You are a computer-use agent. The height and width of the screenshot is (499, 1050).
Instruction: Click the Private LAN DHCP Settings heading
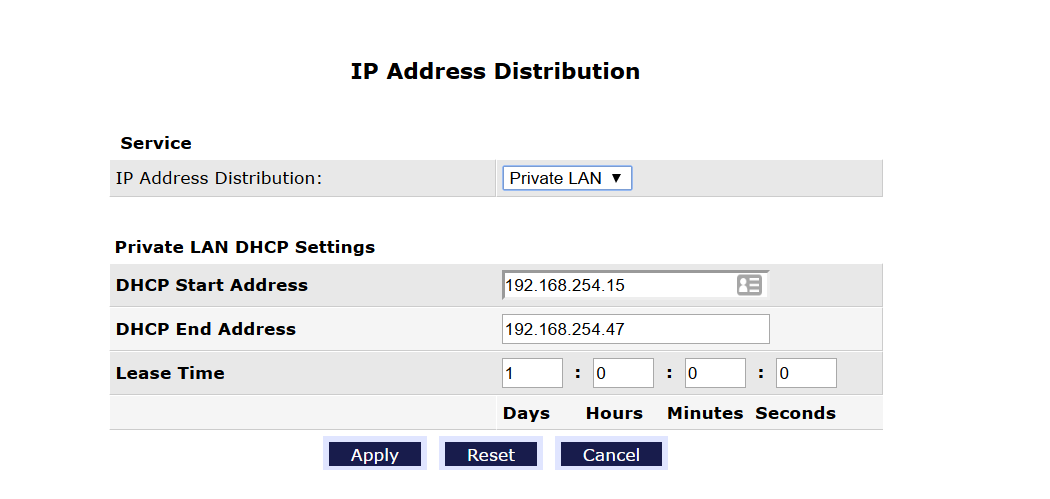[245, 247]
